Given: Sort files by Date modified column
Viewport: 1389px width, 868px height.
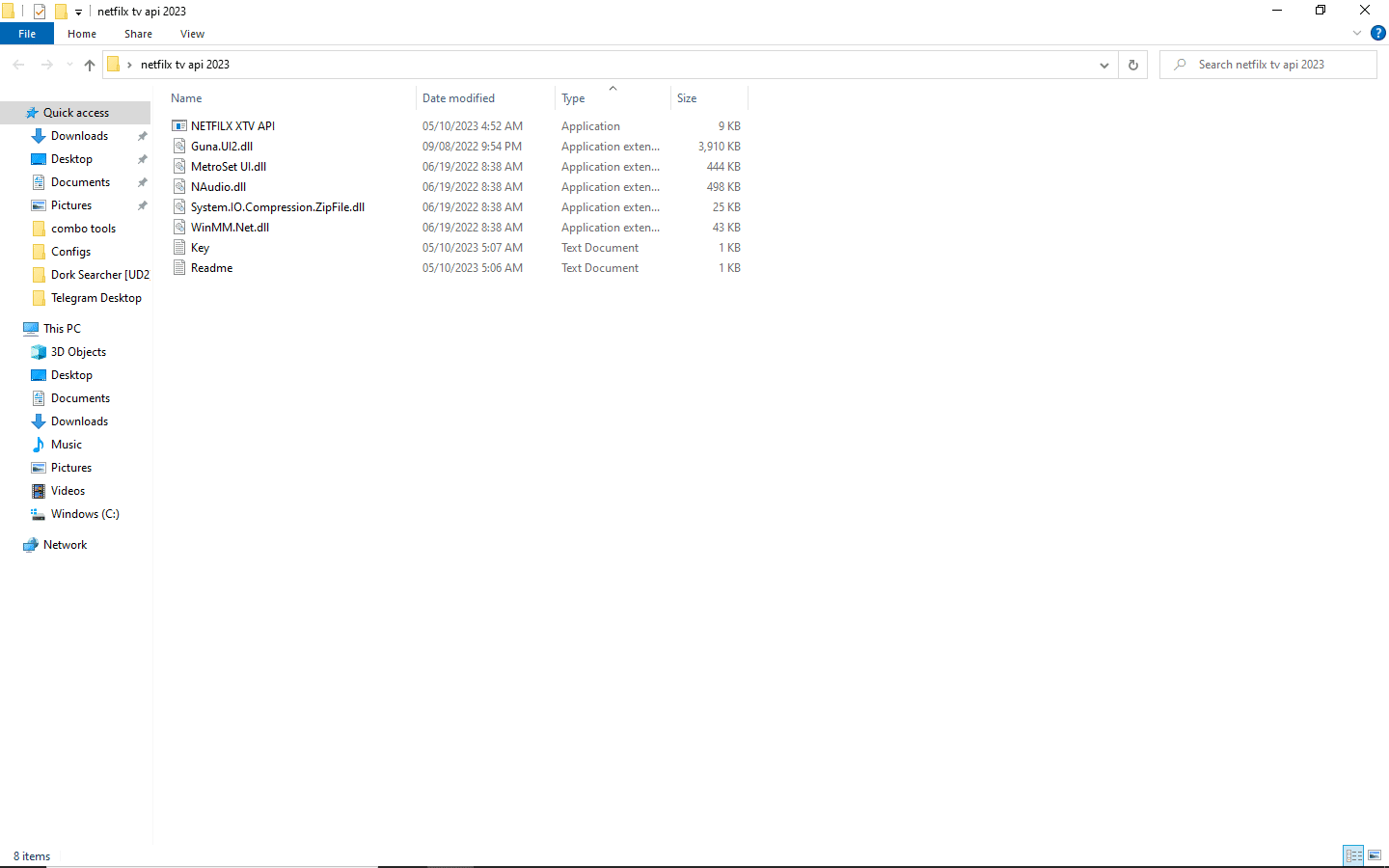Looking at the screenshot, I should 458,98.
